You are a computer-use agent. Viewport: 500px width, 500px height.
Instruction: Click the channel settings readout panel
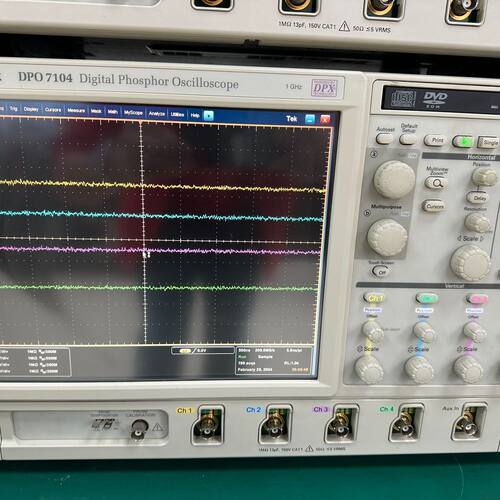34,361
